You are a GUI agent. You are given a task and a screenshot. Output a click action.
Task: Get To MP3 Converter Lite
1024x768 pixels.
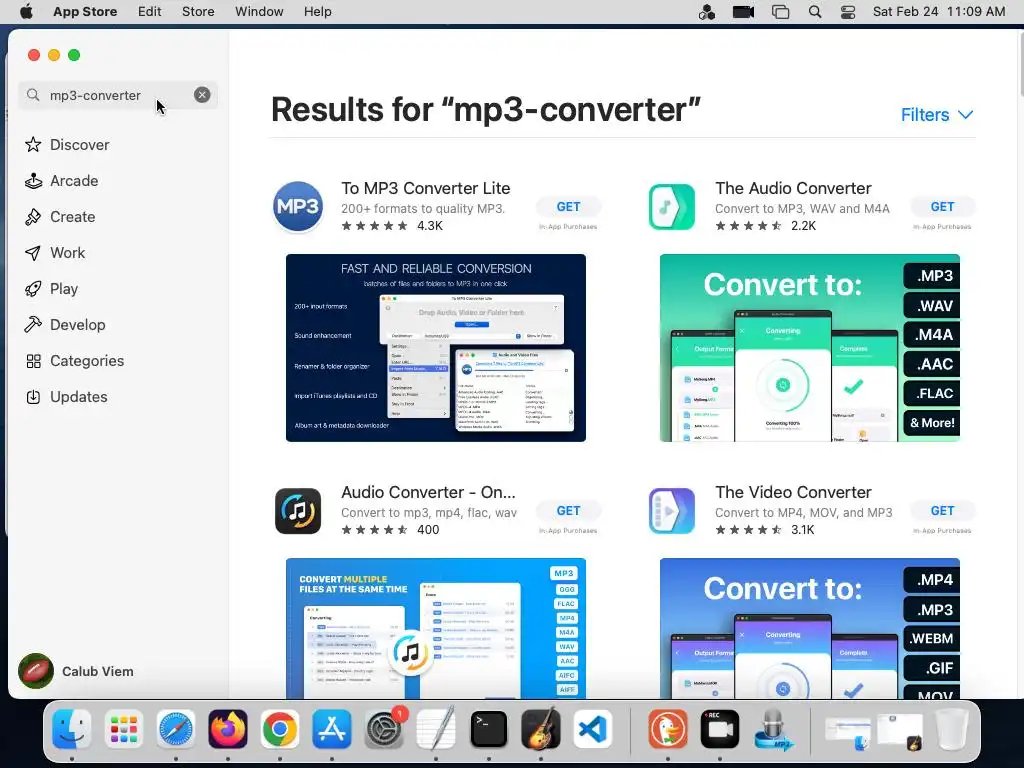point(568,206)
